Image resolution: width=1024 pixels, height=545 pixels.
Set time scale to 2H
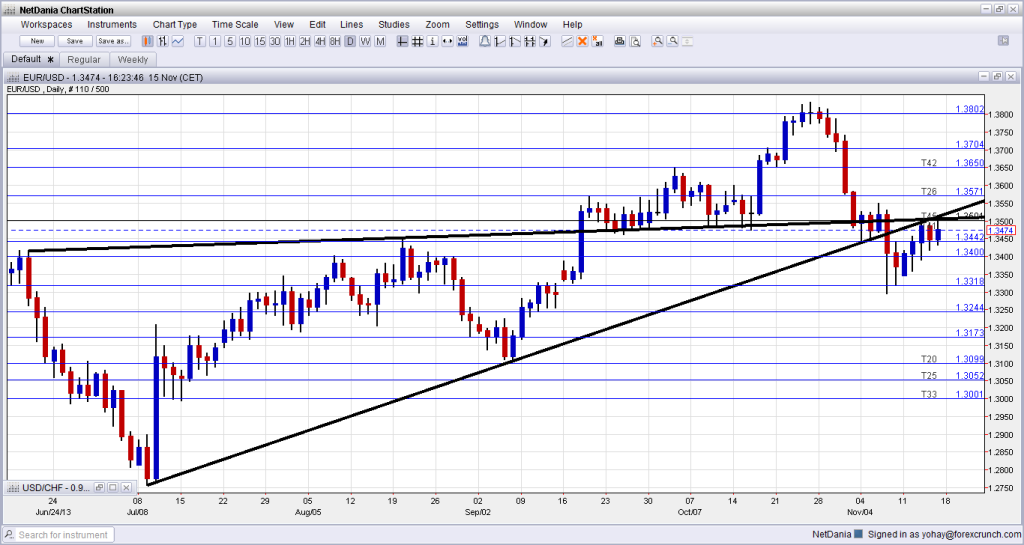305,41
